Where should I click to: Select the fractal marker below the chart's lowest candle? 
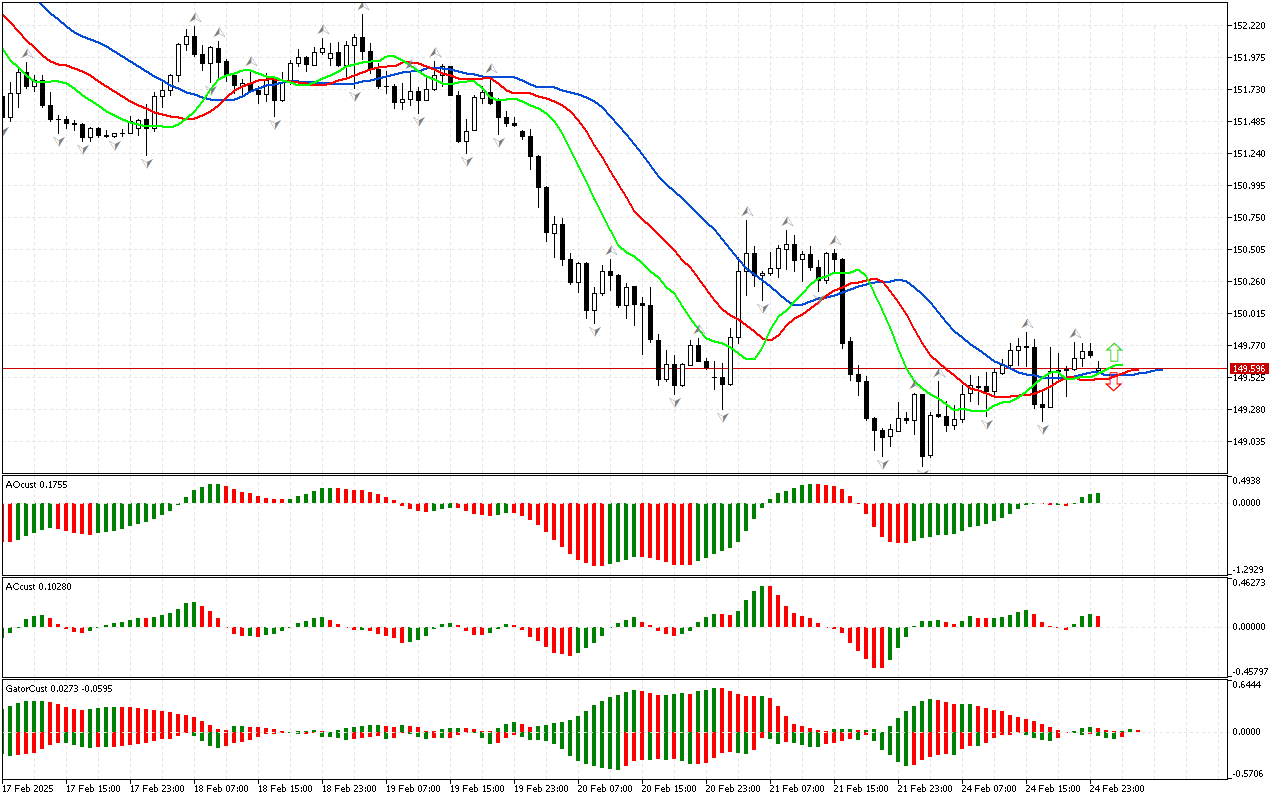pos(922,472)
